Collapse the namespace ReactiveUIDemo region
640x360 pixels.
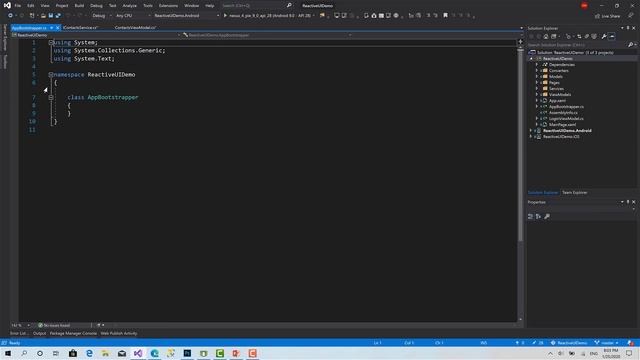(51, 75)
